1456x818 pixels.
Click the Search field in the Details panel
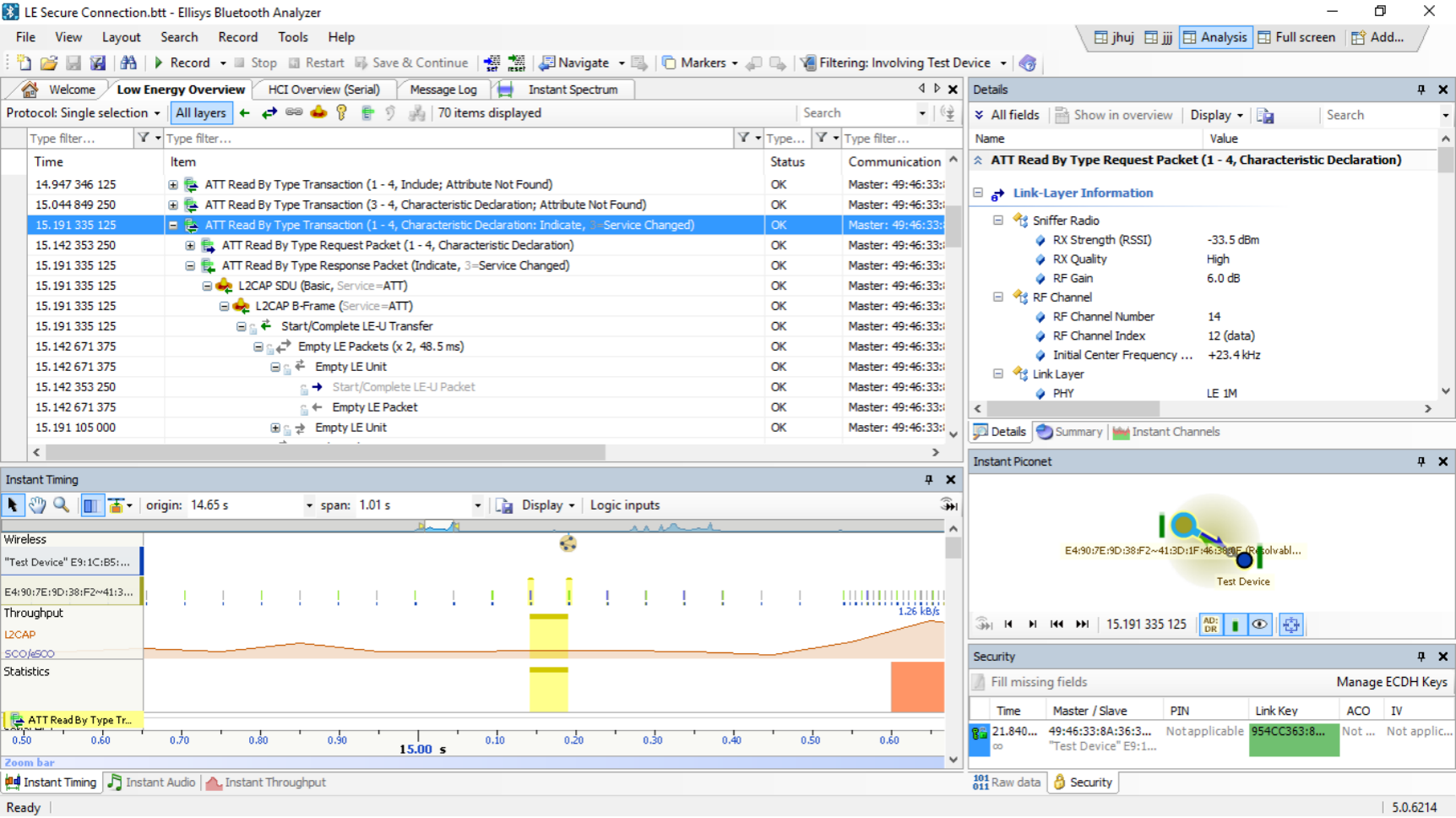(1377, 115)
